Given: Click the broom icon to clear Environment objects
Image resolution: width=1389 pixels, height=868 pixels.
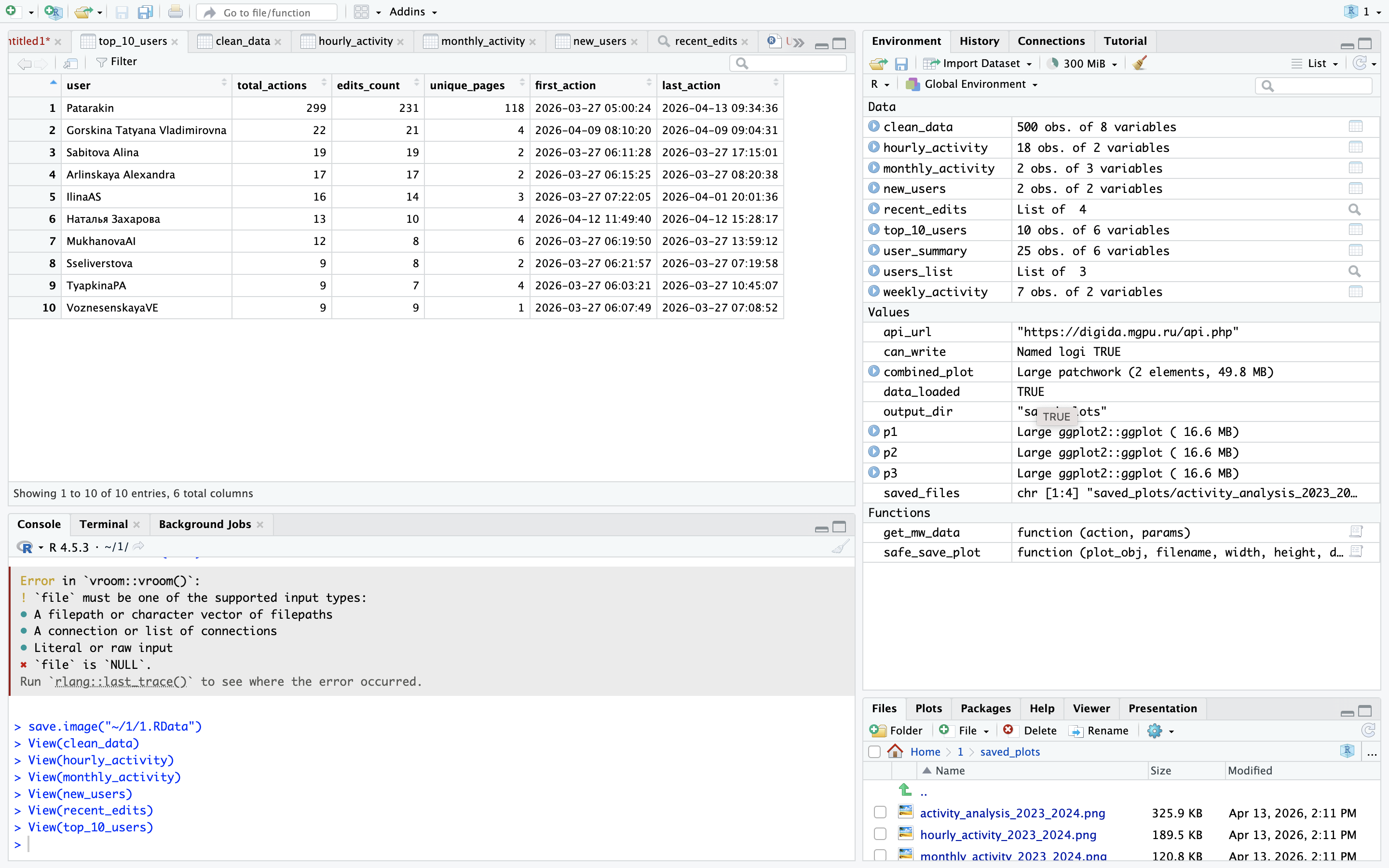Looking at the screenshot, I should tap(1140, 63).
